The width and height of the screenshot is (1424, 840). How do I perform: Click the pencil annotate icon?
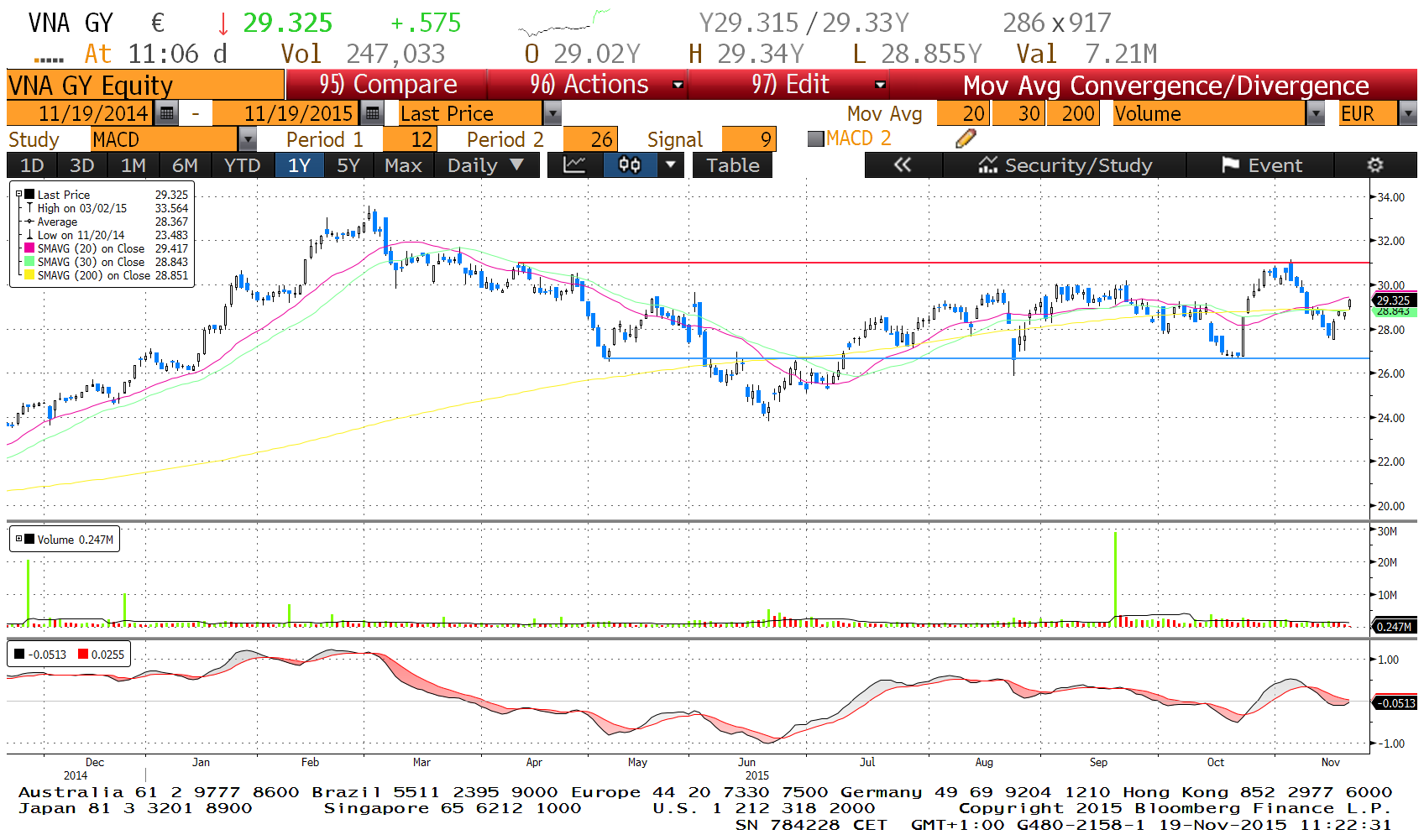(966, 138)
